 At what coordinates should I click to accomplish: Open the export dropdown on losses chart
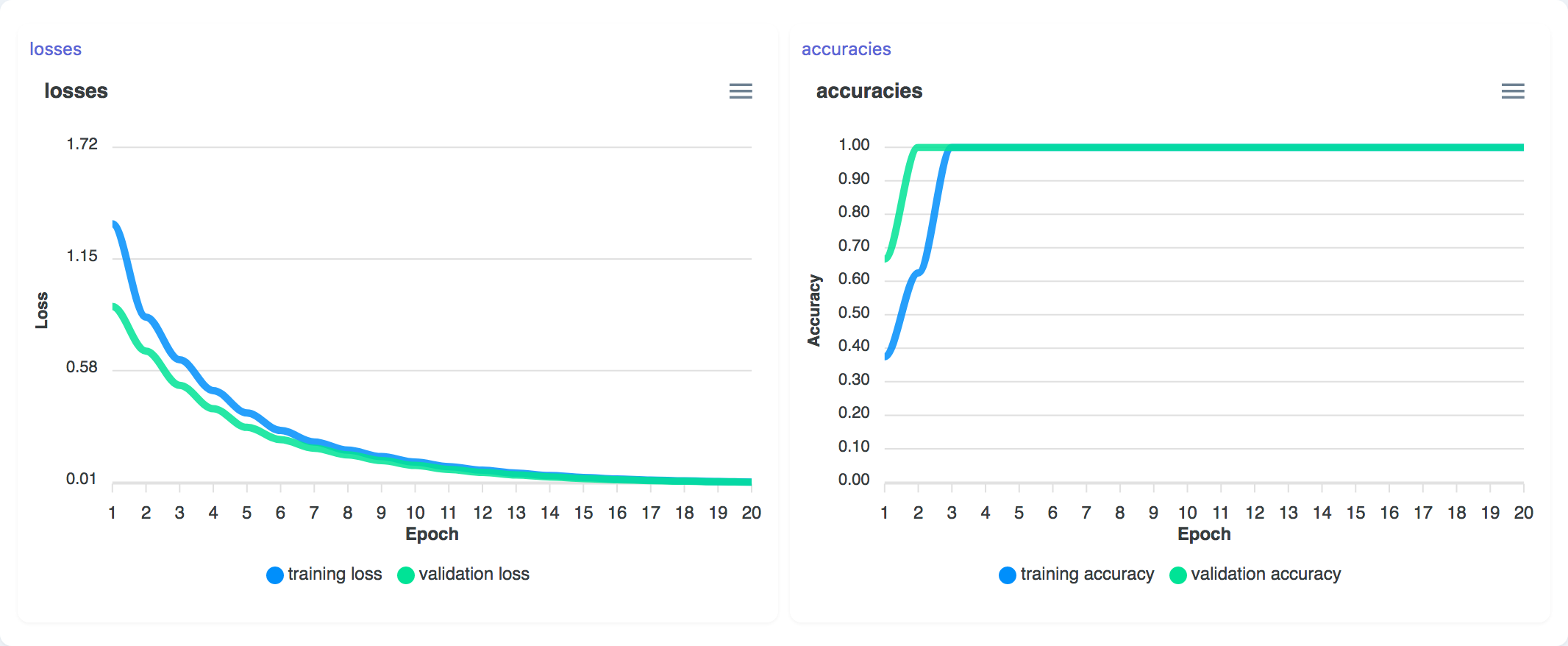pyautogui.click(x=741, y=91)
